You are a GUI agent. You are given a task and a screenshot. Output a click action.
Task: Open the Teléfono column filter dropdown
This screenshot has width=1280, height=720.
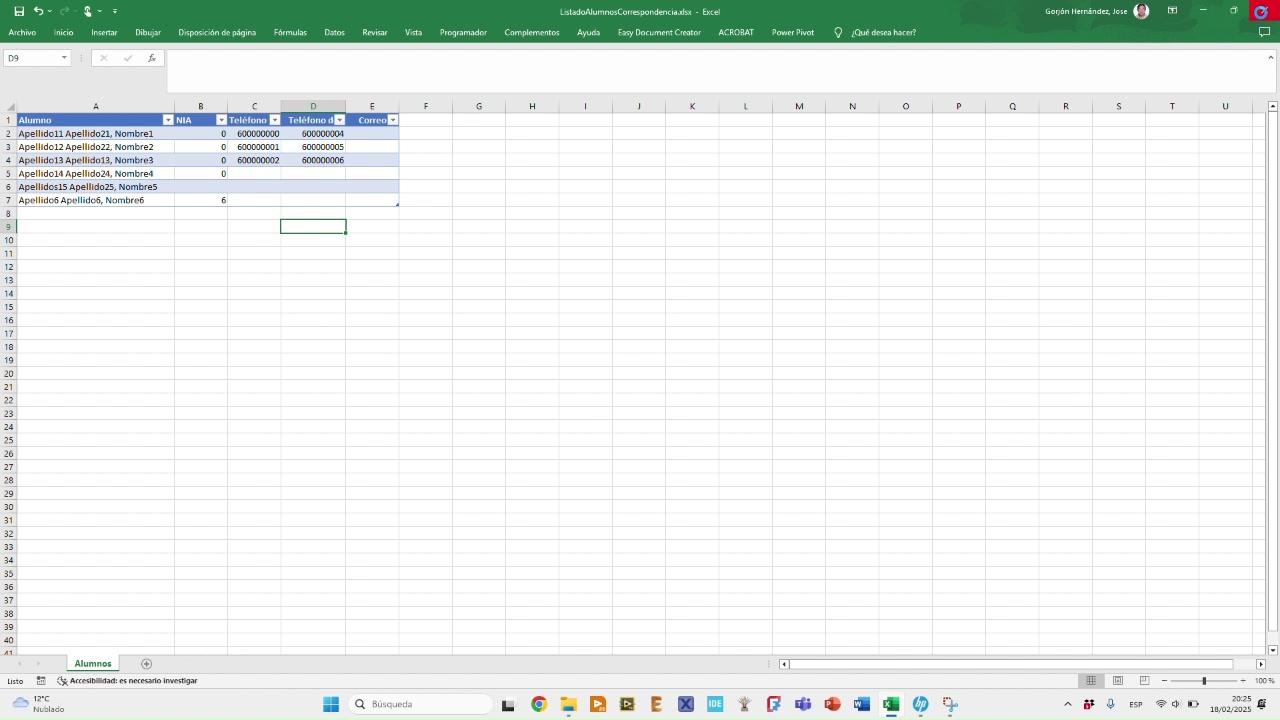tap(274, 120)
